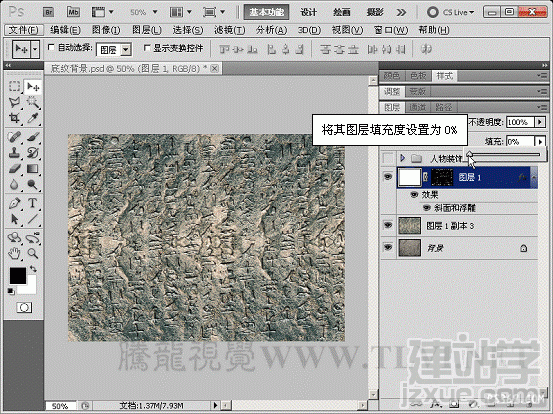This screenshot has width=553, height=414.
Task: Hide layer 图层 1 副本 3
Action: click(388, 225)
